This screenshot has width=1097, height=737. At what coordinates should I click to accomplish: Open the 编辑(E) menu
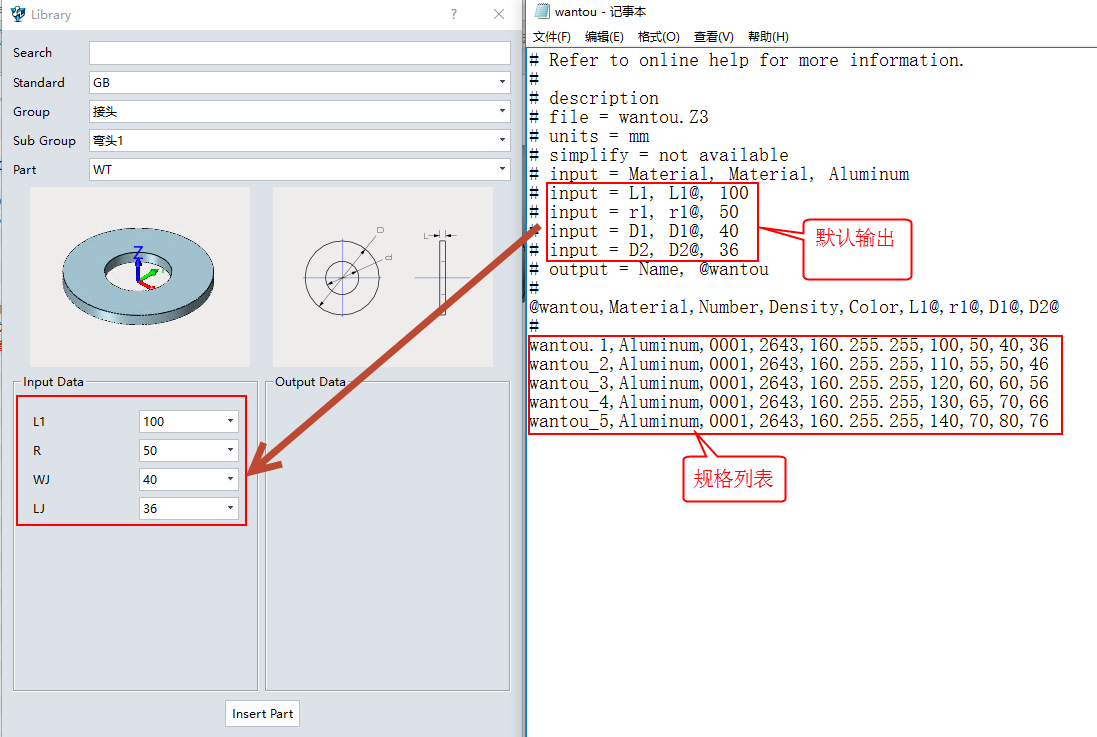click(x=604, y=37)
